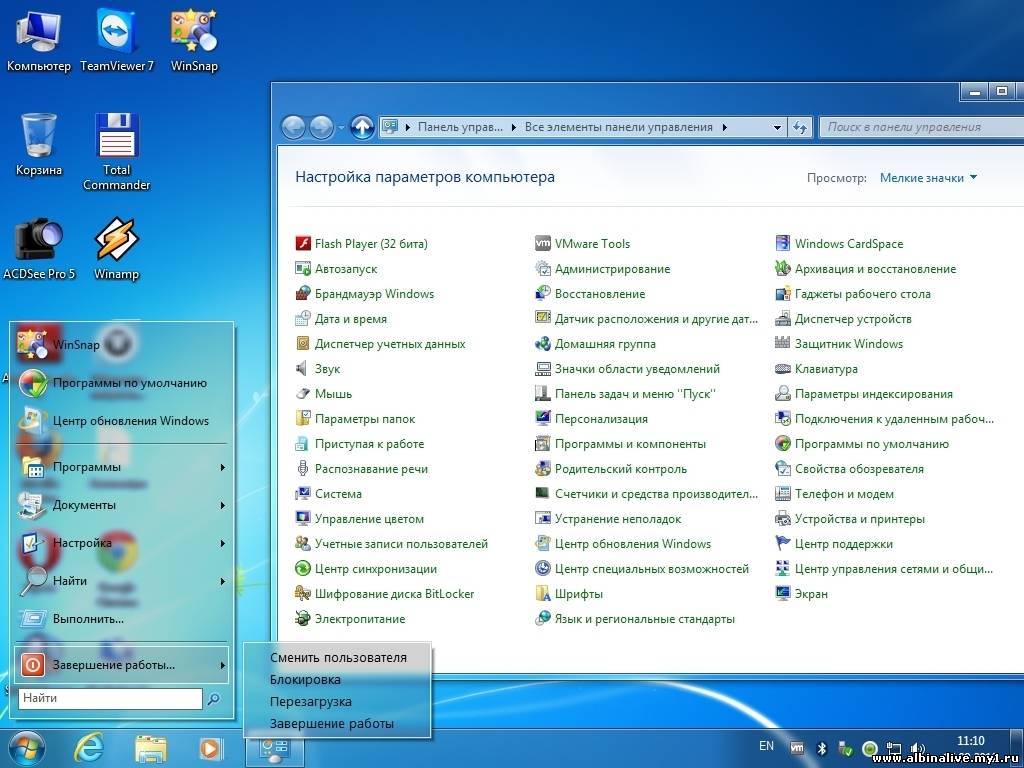
Task: Expand the Настройка submenu arrow
Action: 223,543
